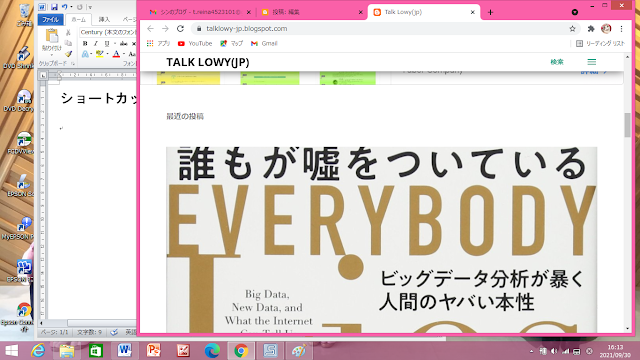
Task: Cut selection with the scissors icon
Action: click(68, 32)
